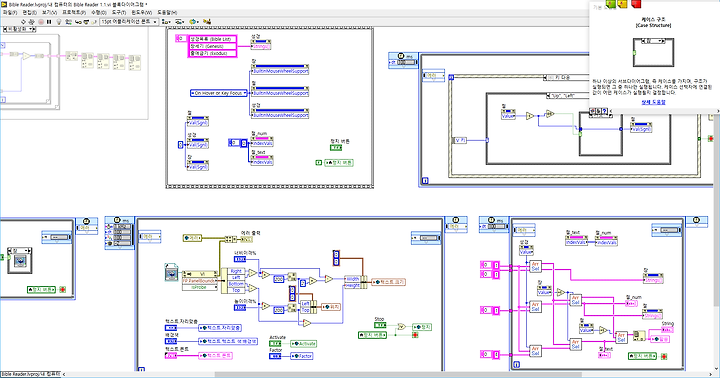720x378 pixels.
Task: Click the Run arrow in the toolbar
Action: tap(23, 22)
